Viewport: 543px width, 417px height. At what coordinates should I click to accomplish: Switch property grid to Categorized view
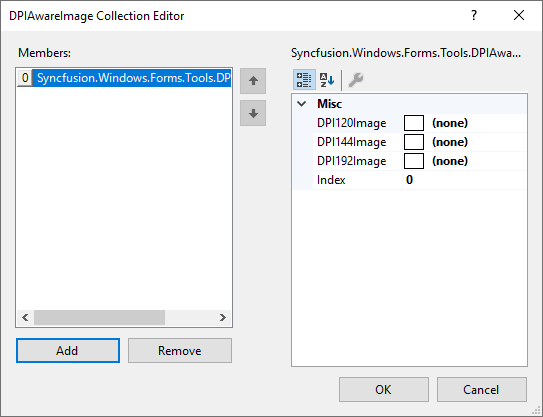click(x=304, y=80)
